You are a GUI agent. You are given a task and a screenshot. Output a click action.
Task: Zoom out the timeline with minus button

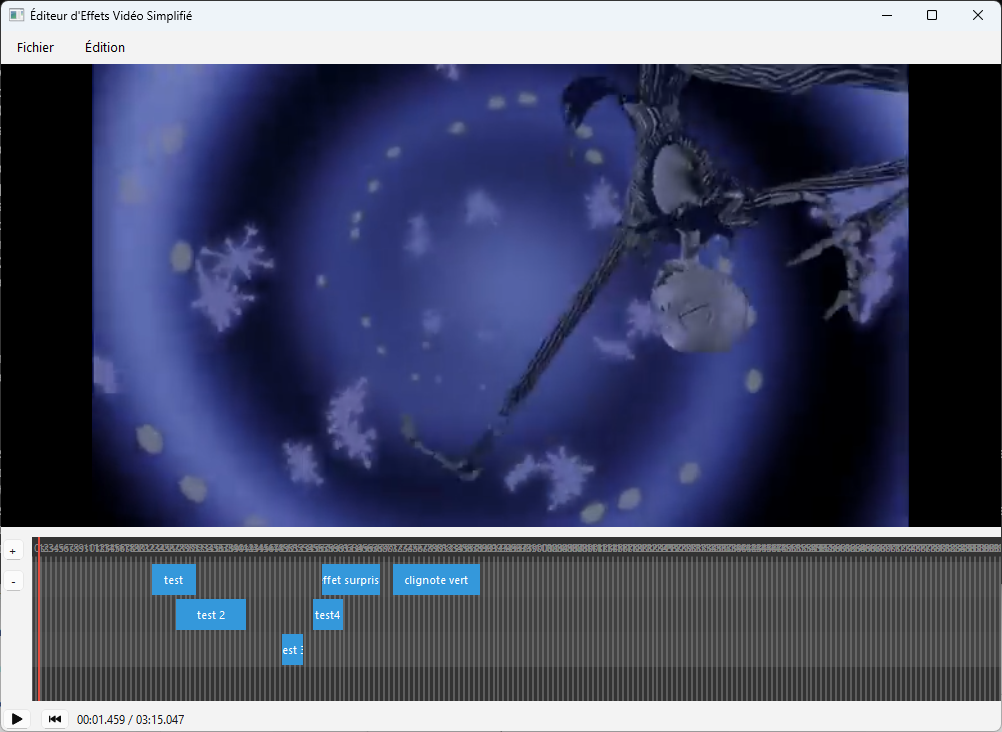point(13,581)
